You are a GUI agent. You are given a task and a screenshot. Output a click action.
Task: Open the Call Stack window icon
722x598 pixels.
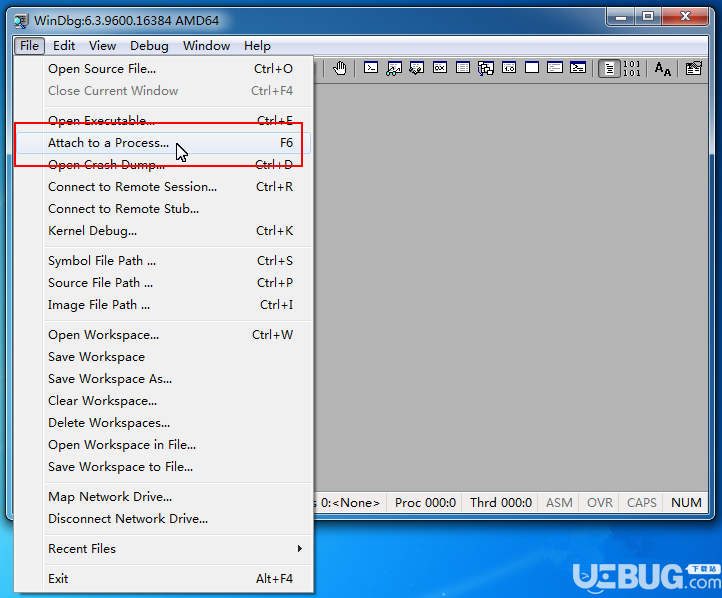point(486,68)
